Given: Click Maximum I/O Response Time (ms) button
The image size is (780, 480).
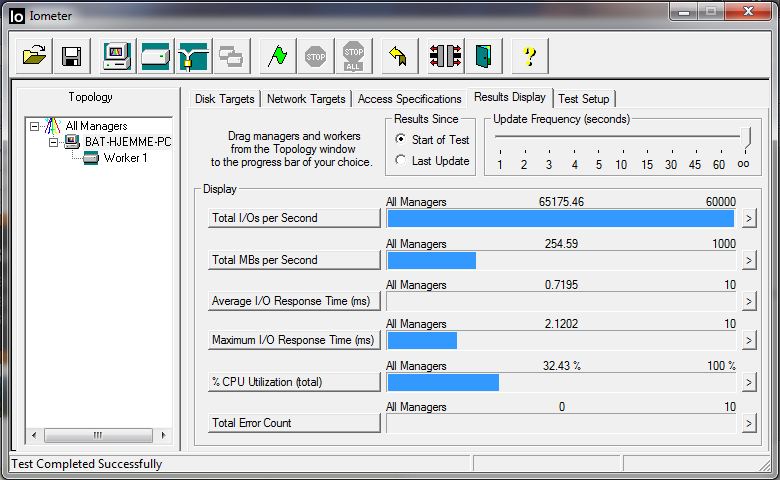Looking at the screenshot, I should point(294,340).
